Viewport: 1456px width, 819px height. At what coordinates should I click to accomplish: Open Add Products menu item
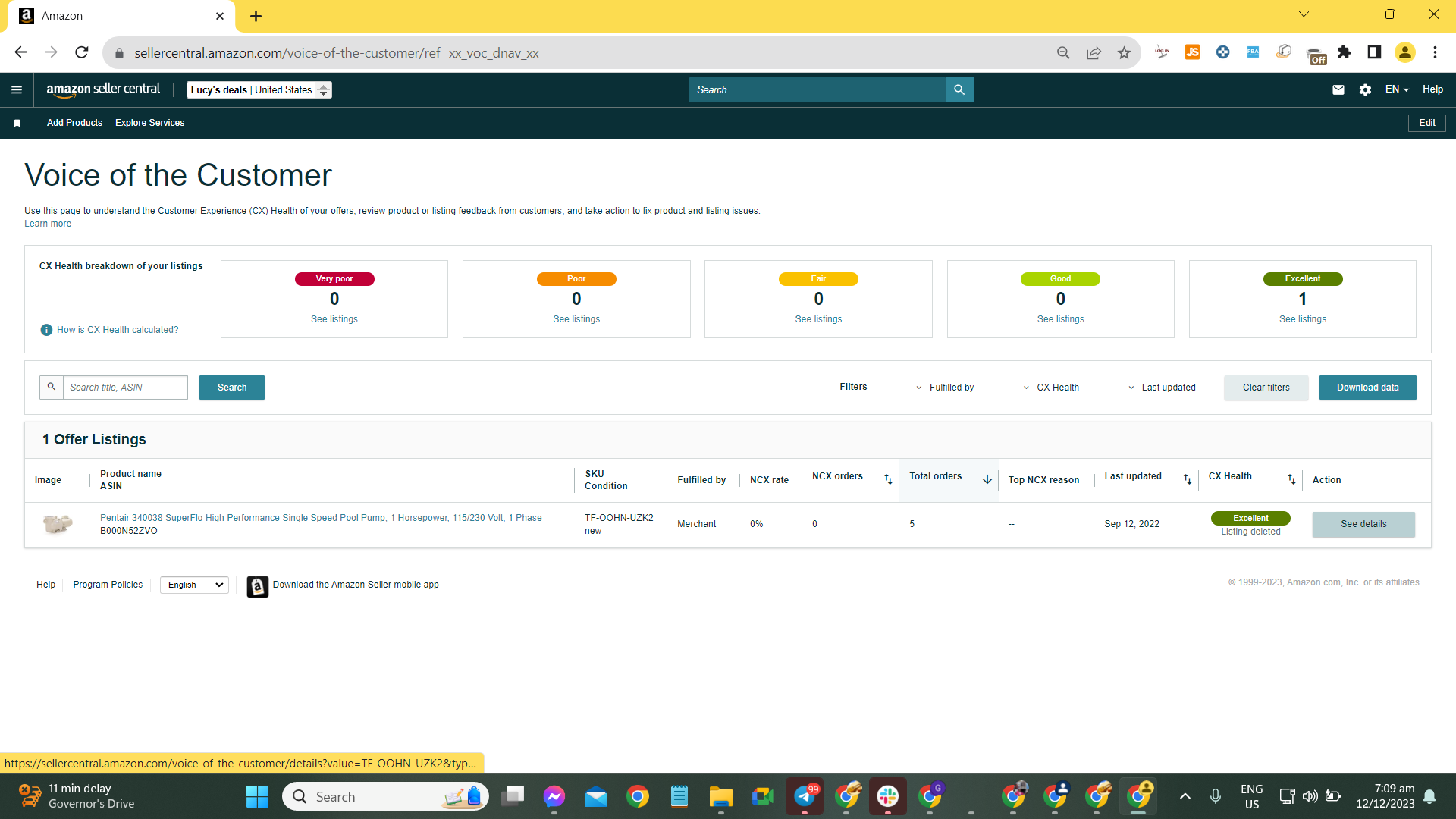pyautogui.click(x=74, y=123)
